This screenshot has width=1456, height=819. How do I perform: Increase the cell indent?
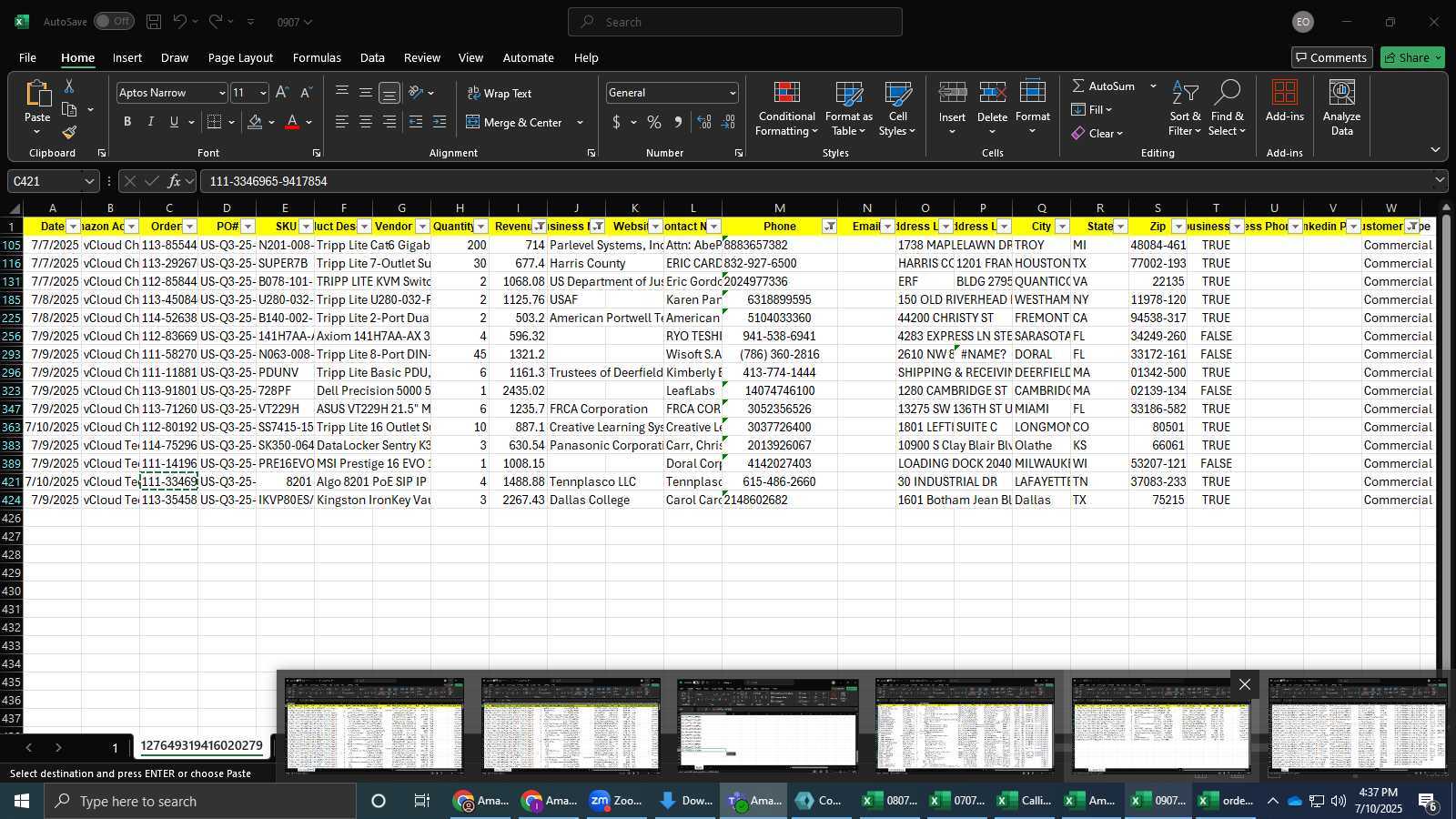[440, 122]
